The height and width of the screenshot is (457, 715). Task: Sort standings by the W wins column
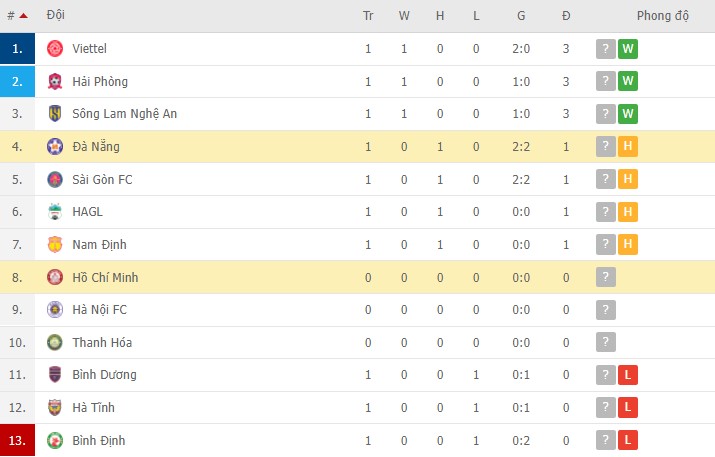pyautogui.click(x=404, y=16)
